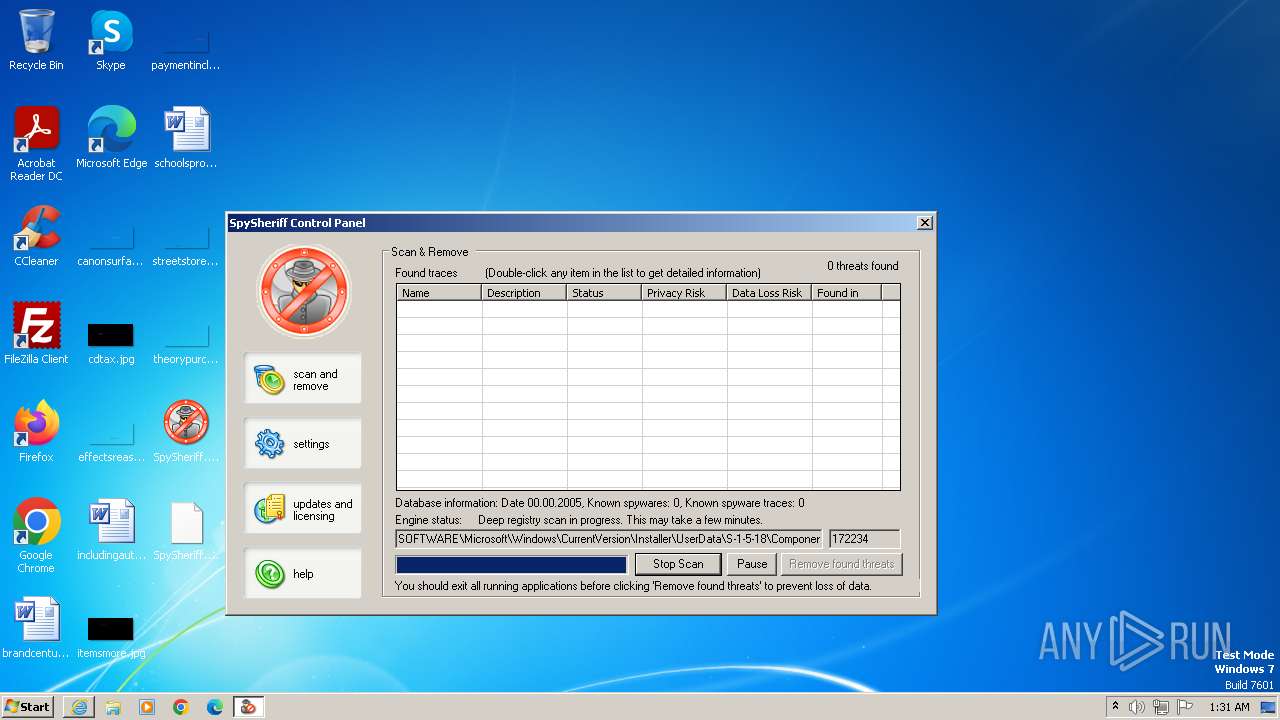Sort list by Privacy Risk column
The height and width of the screenshot is (720, 1280).
pos(684,293)
